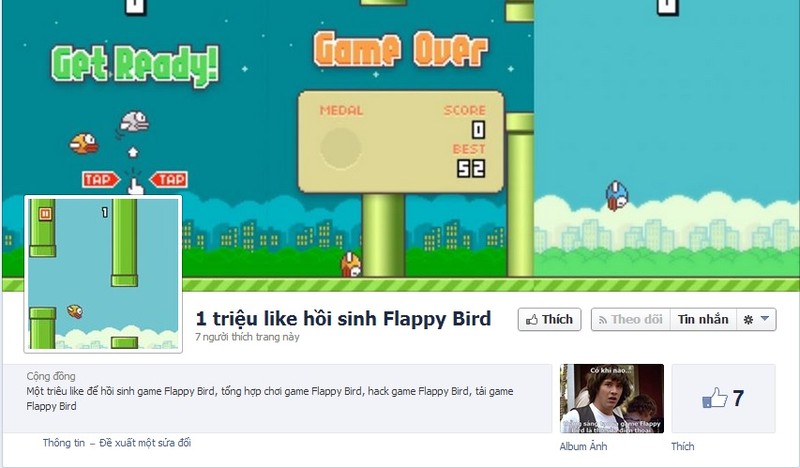Toggle the Theo dõi follow button

click(631, 319)
